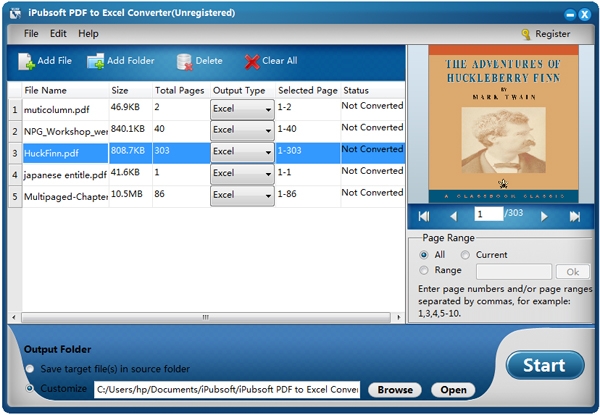The width and height of the screenshot is (600, 415).
Task: Go to previous preview page
Action: pyautogui.click(x=454, y=216)
